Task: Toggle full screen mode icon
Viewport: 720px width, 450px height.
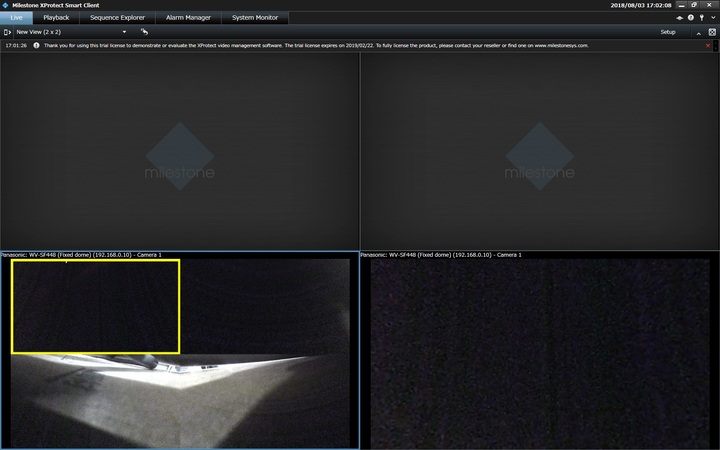Action: click(711, 33)
